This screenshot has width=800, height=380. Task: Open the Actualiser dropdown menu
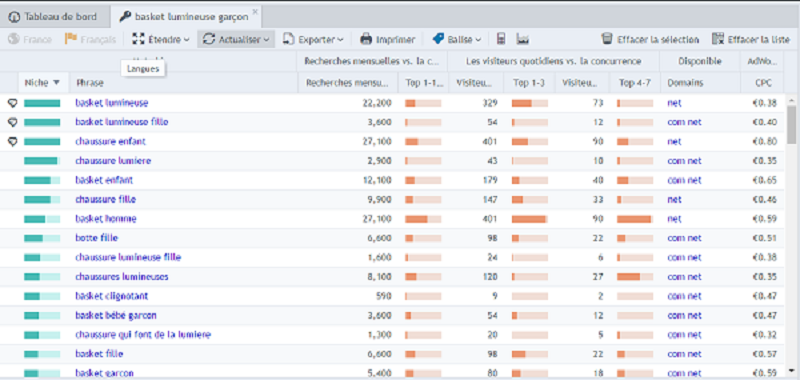pos(236,39)
